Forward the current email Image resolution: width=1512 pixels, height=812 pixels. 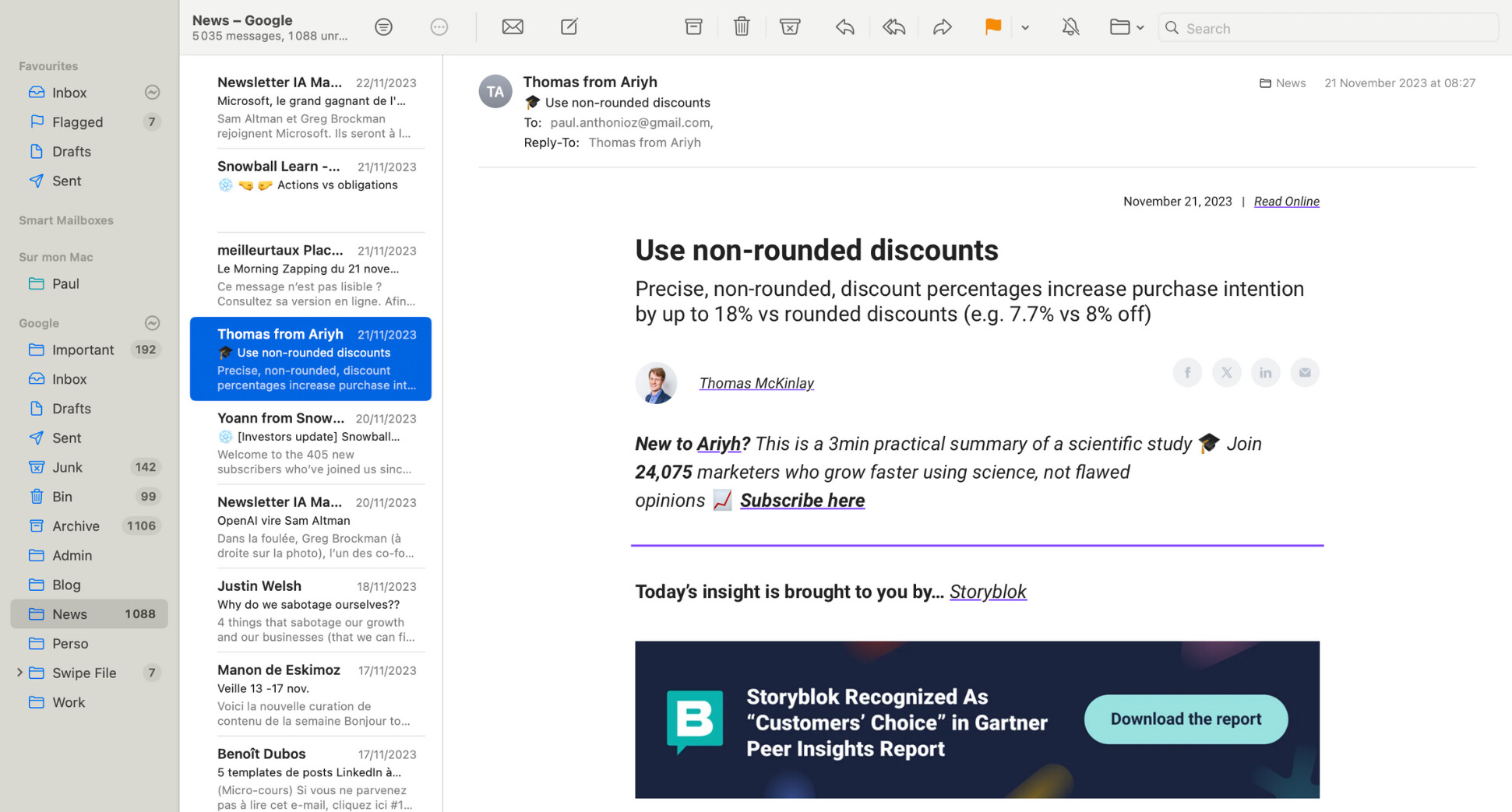click(x=943, y=26)
